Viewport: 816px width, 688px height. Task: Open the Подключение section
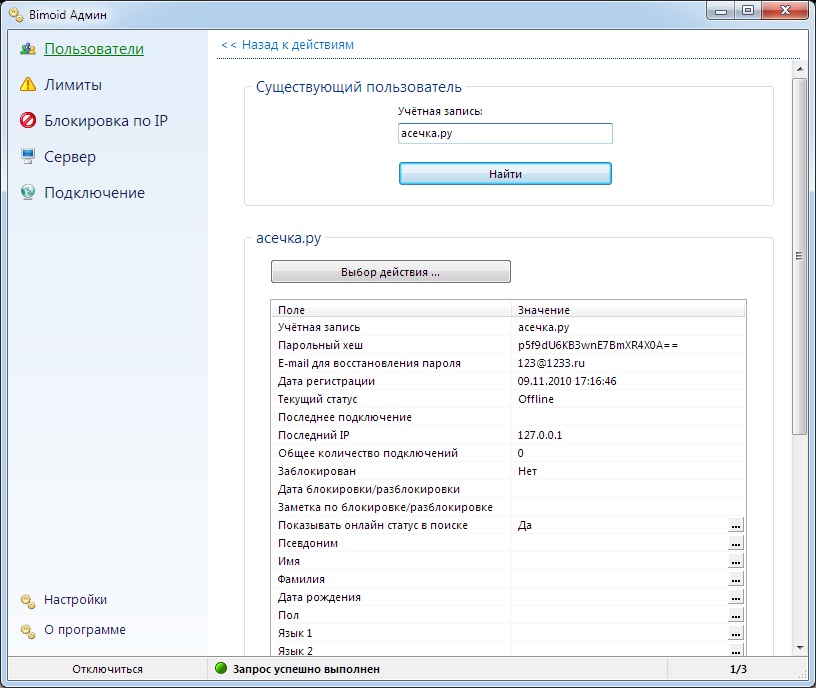click(94, 193)
